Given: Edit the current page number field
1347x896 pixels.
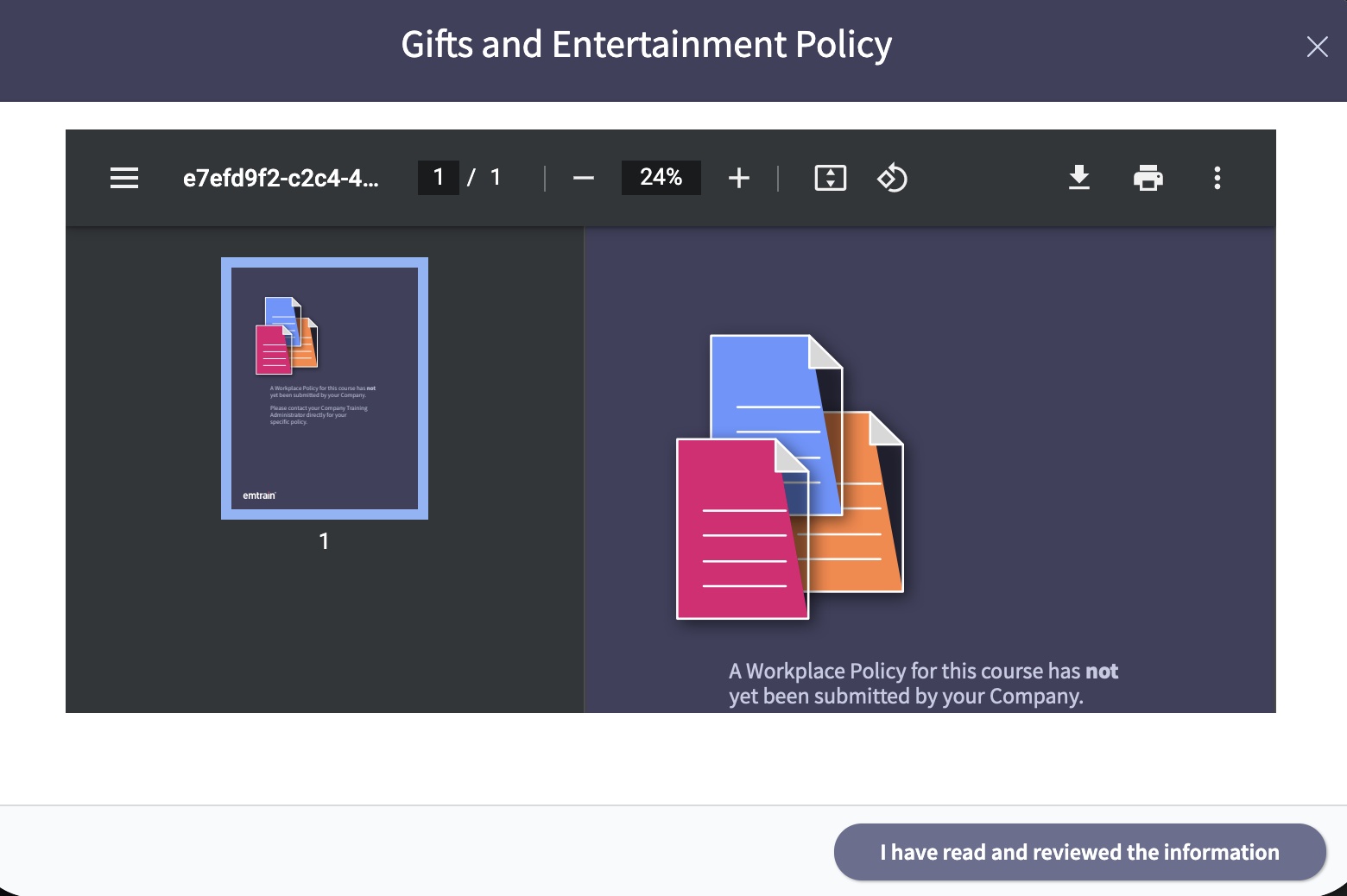Looking at the screenshot, I should click(x=439, y=178).
